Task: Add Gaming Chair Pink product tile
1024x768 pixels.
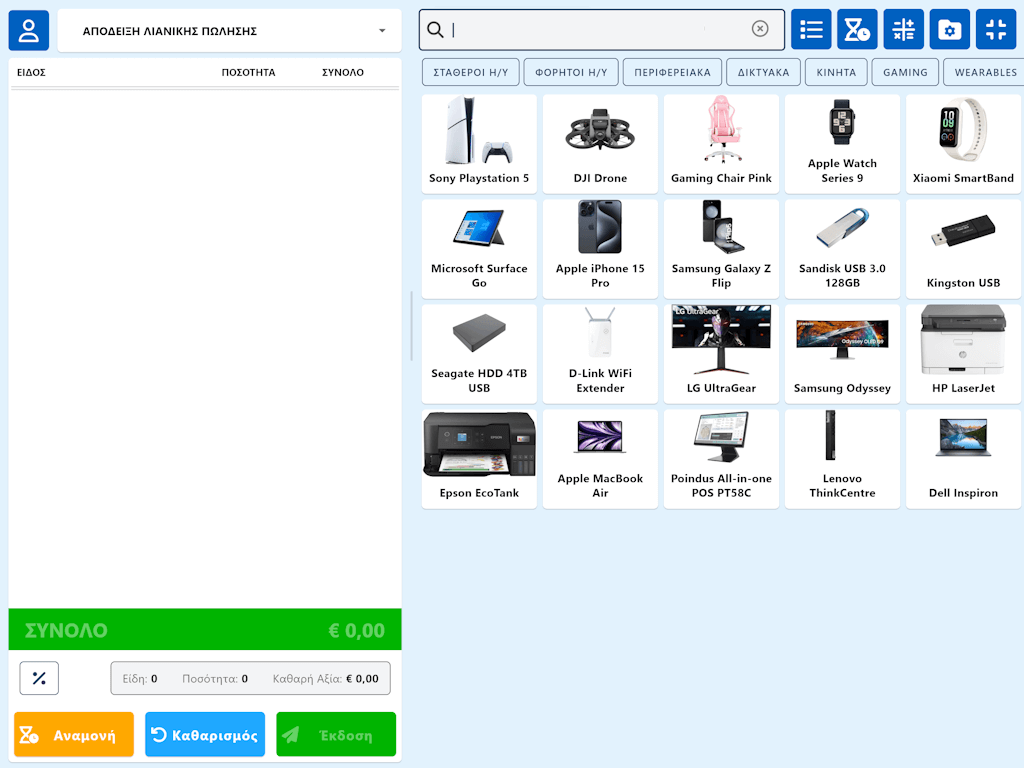Action: 722,144
